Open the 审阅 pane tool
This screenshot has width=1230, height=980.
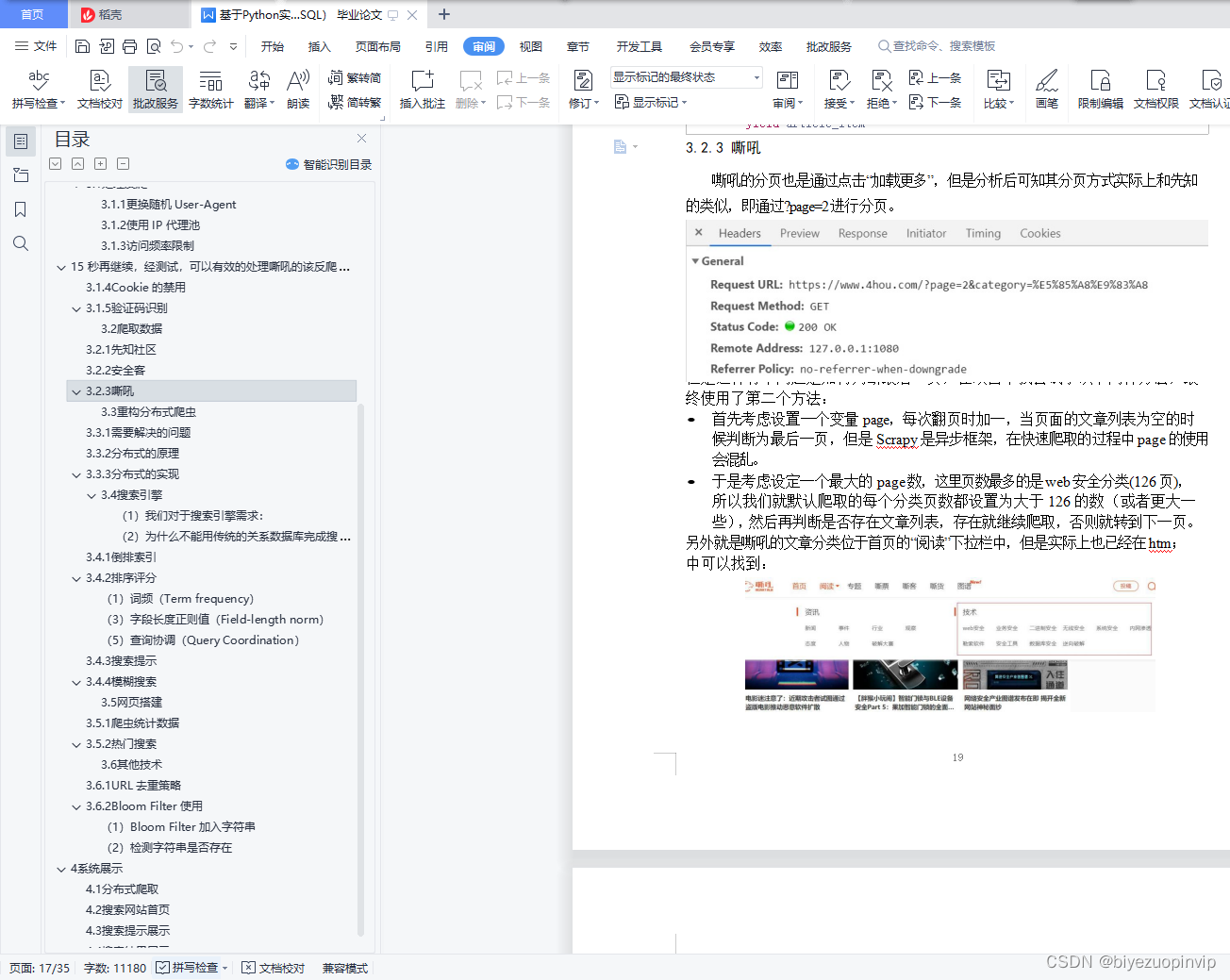tap(788, 90)
